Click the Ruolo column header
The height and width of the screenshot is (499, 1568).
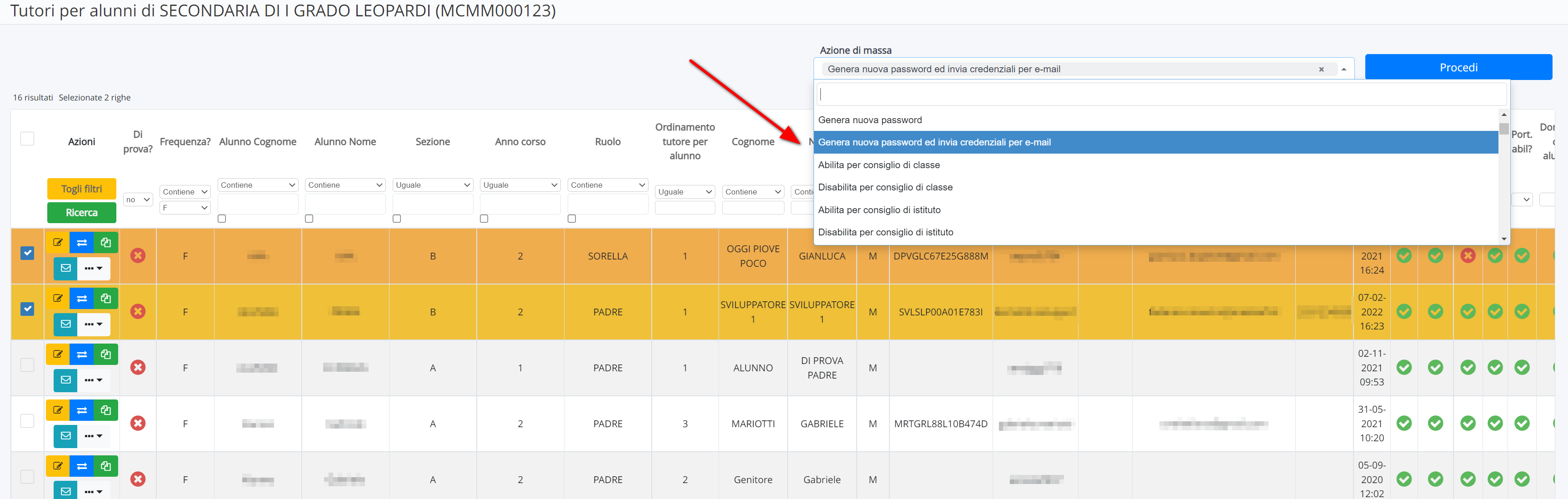[x=608, y=141]
